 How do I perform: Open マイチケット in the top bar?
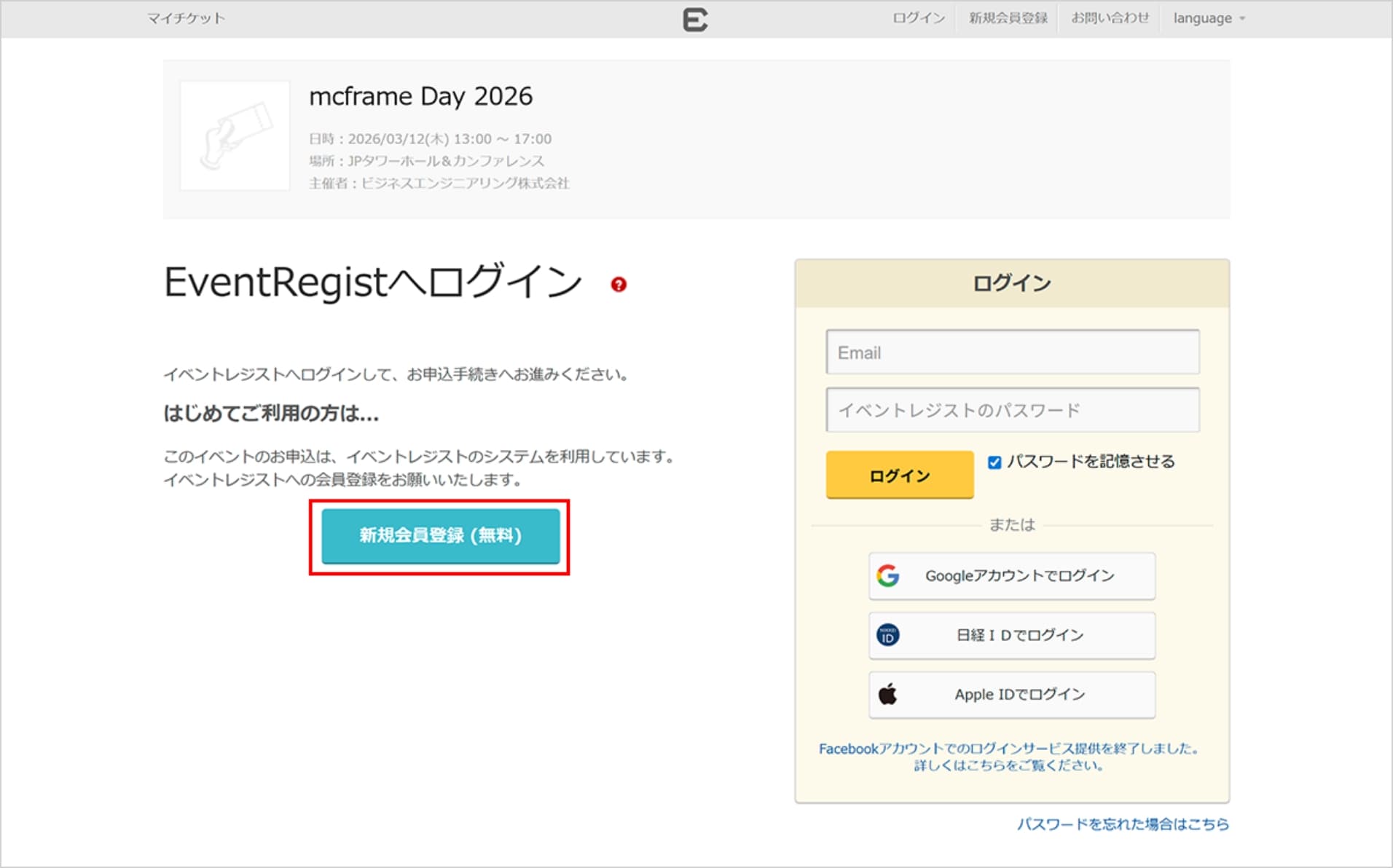click(186, 19)
